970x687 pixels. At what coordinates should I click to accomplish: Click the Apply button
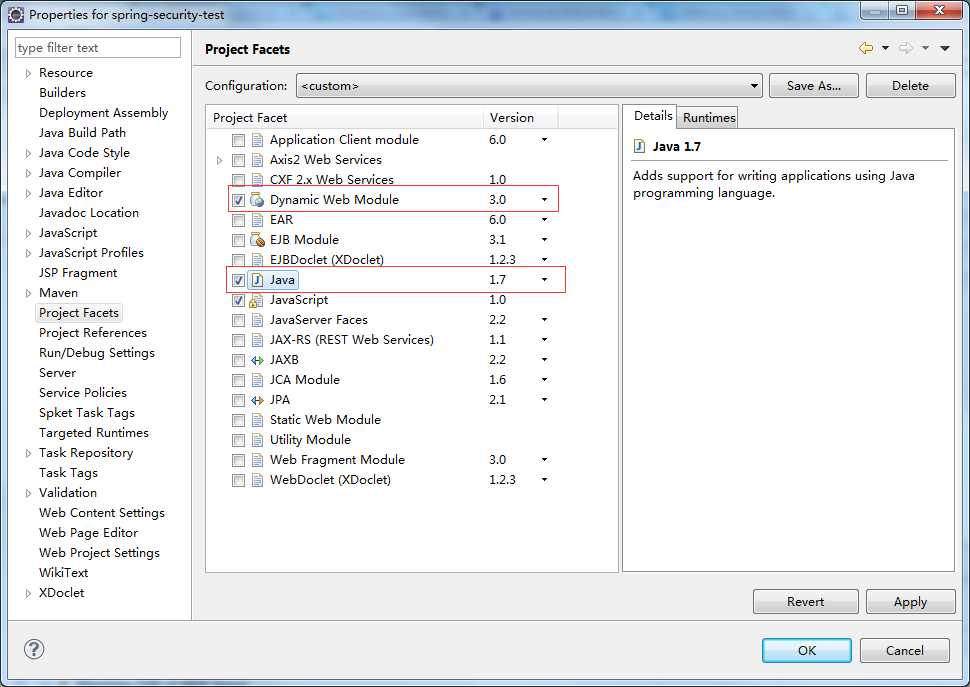coord(910,601)
